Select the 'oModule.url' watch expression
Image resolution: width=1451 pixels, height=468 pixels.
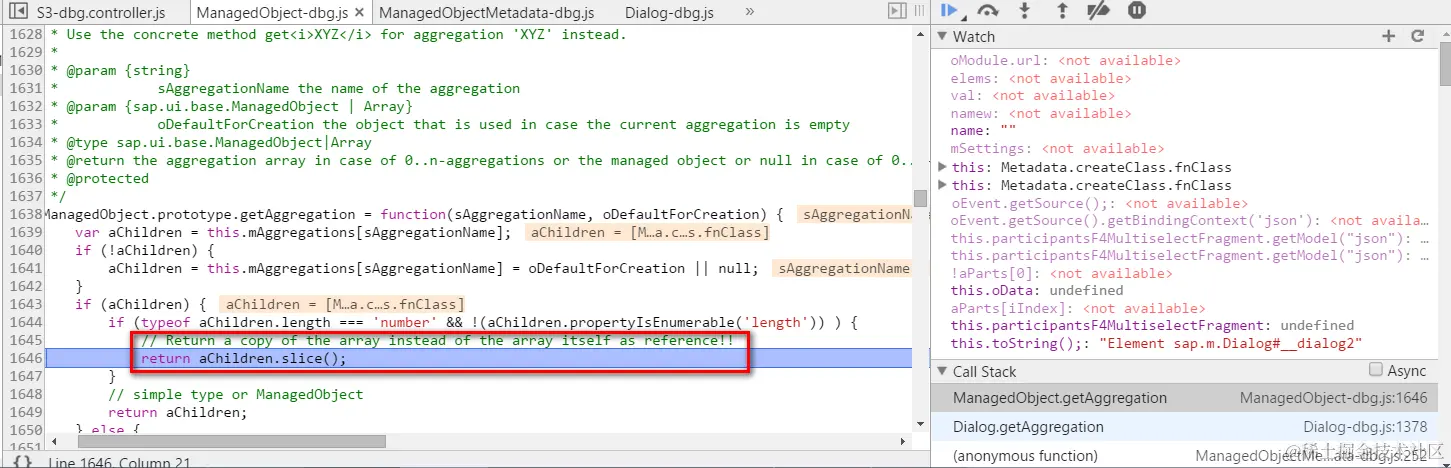[x=1065, y=60]
